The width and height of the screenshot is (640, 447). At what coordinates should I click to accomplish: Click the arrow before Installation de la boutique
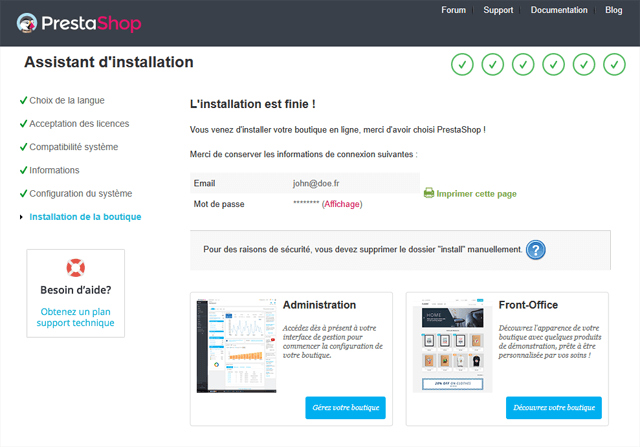coord(21,217)
